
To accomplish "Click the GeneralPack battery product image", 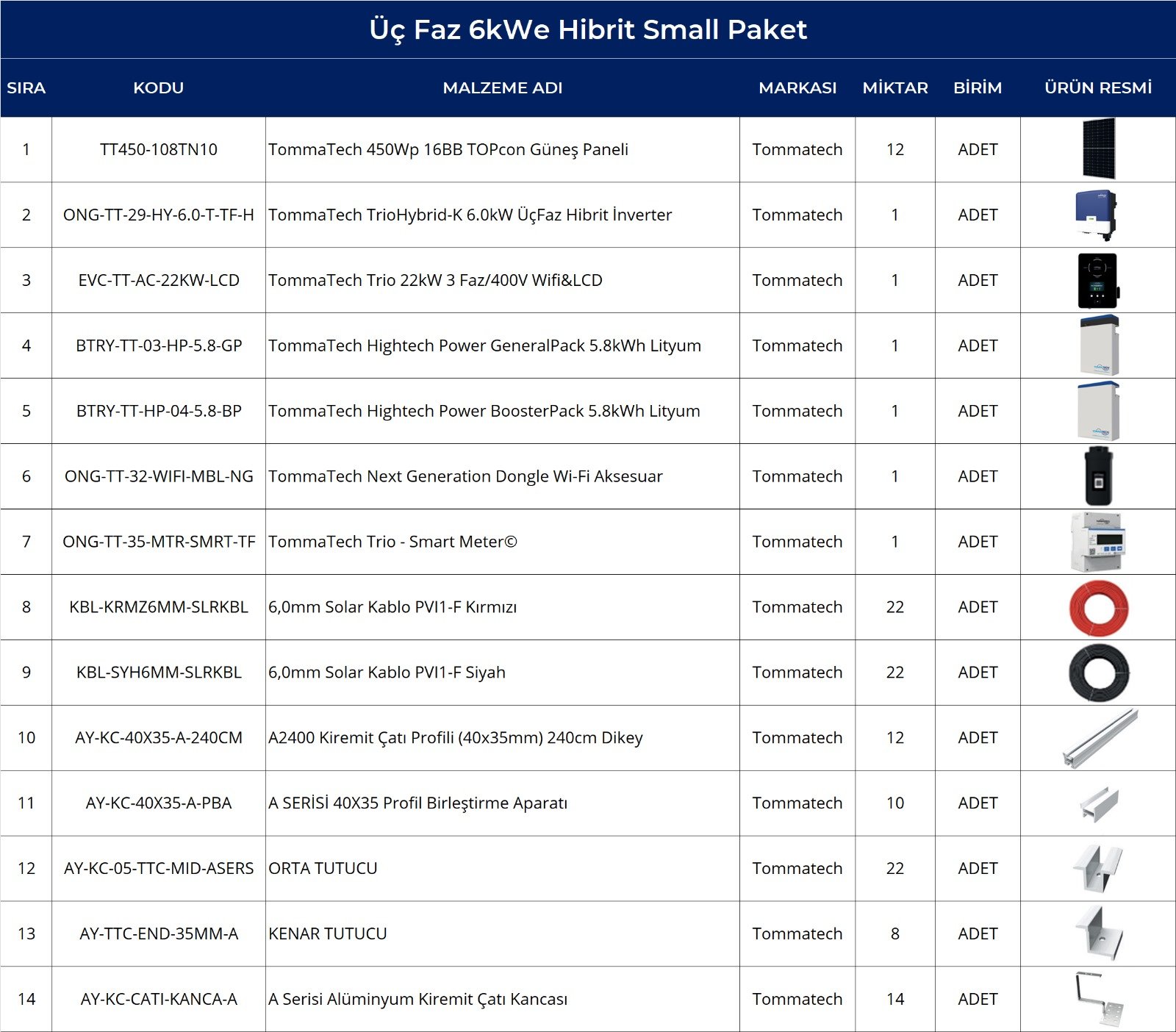I will (1100, 345).
